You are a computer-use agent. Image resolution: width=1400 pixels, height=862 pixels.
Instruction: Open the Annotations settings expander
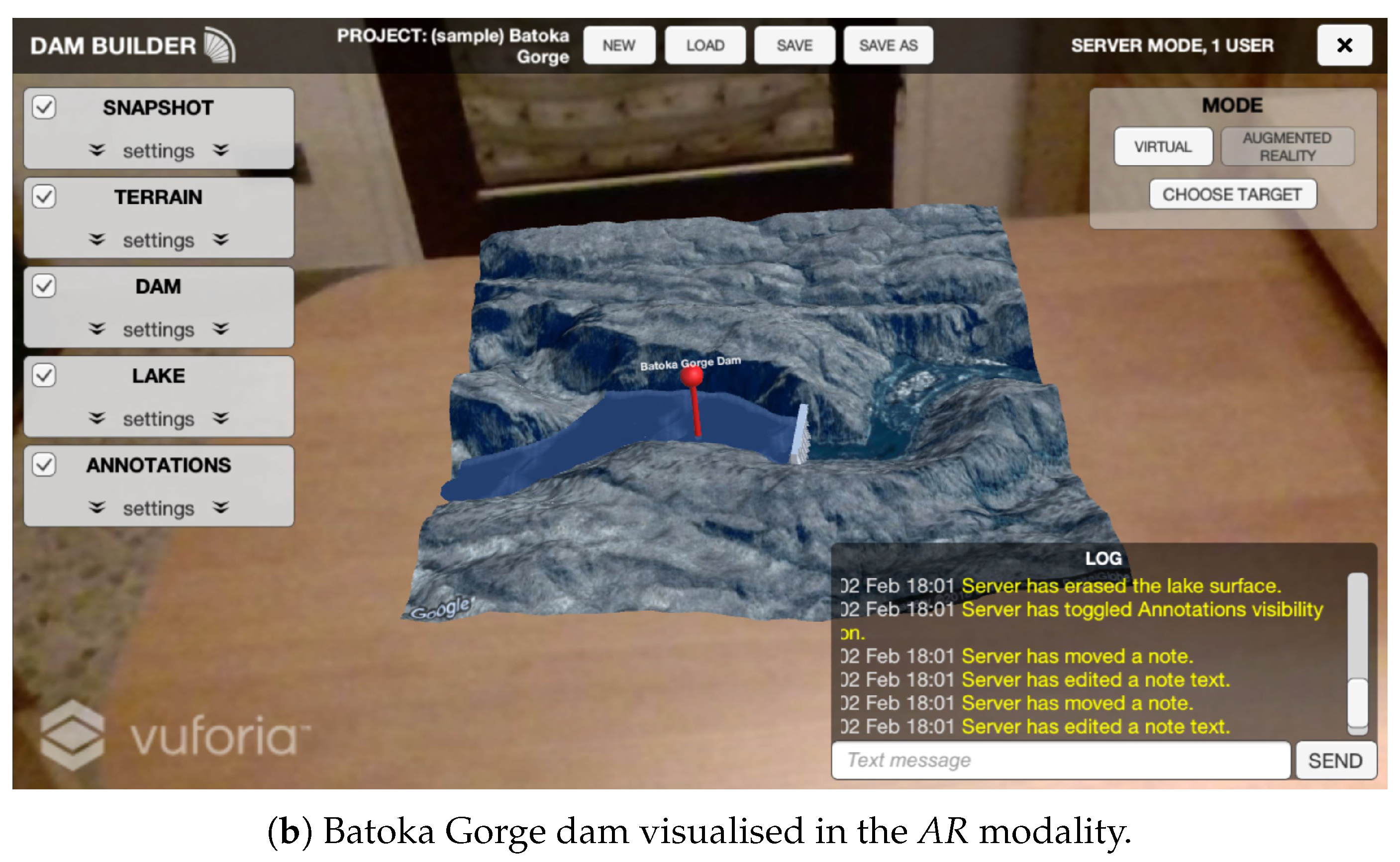click(159, 508)
